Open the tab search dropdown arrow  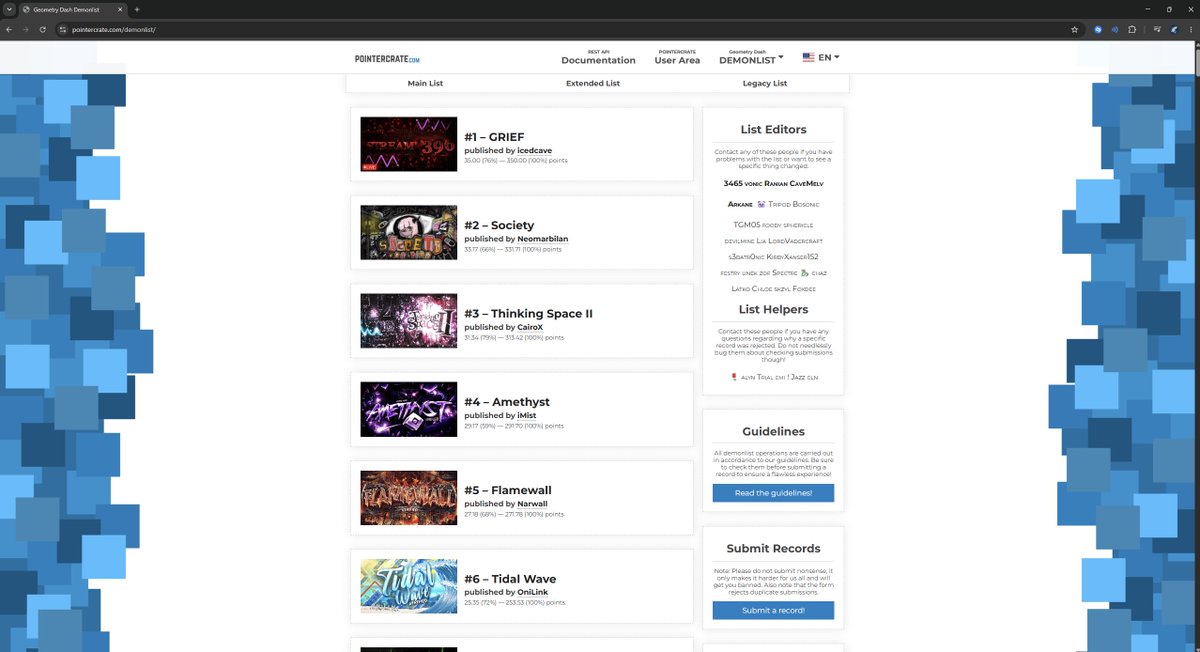click(8, 9)
